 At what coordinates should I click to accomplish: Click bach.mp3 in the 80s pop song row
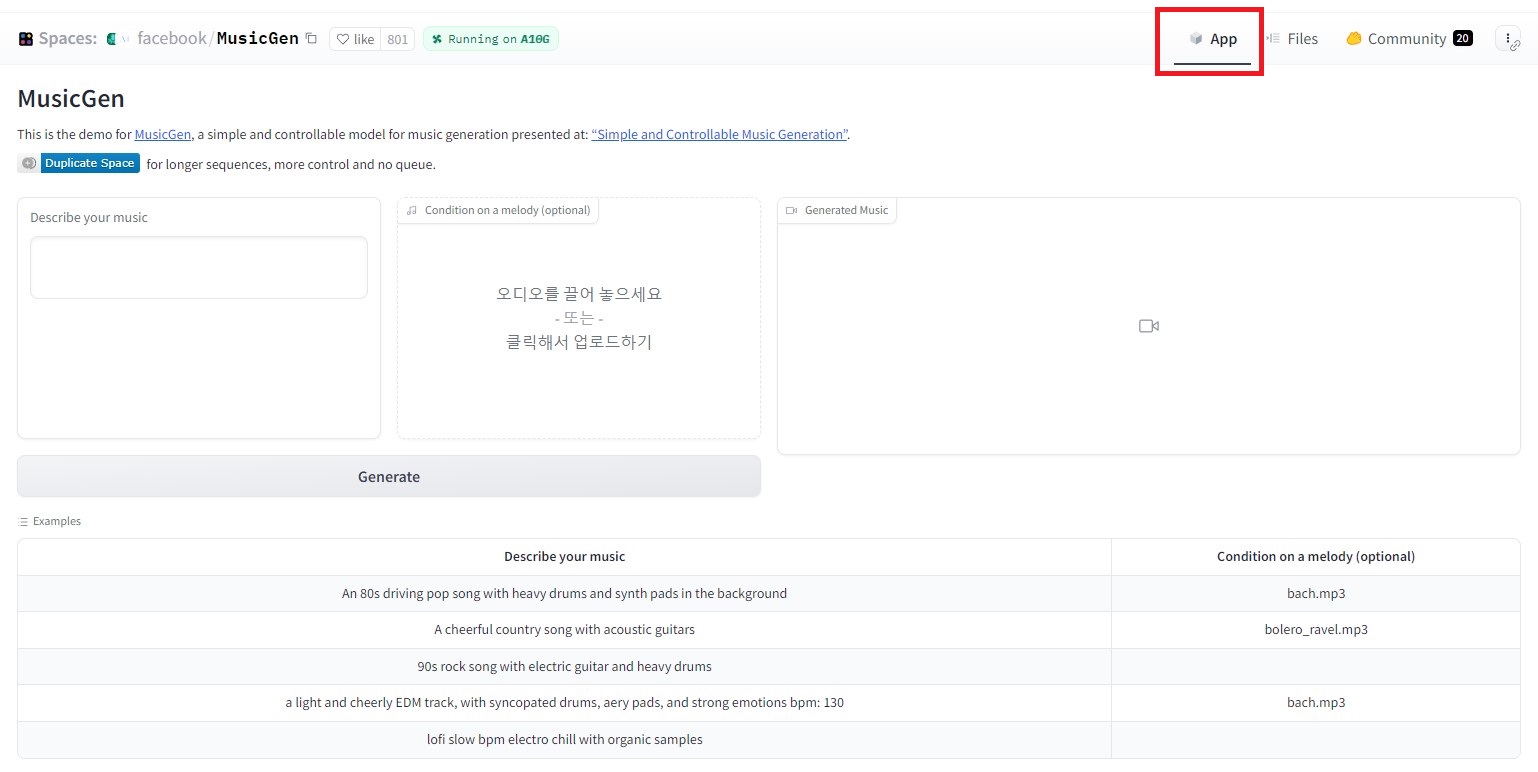(x=1316, y=594)
